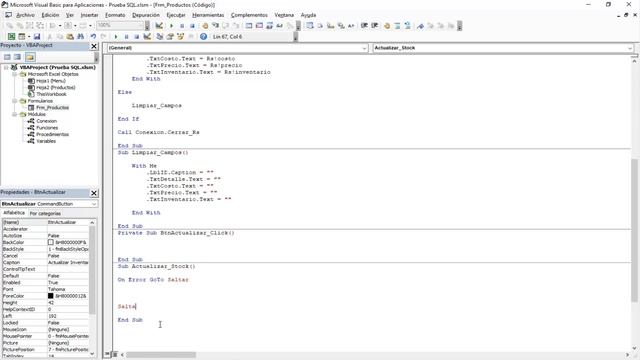The height and width of the screenshot is (360, 640).
Task: Open the Herramientas menu
Action: (208, 15)
